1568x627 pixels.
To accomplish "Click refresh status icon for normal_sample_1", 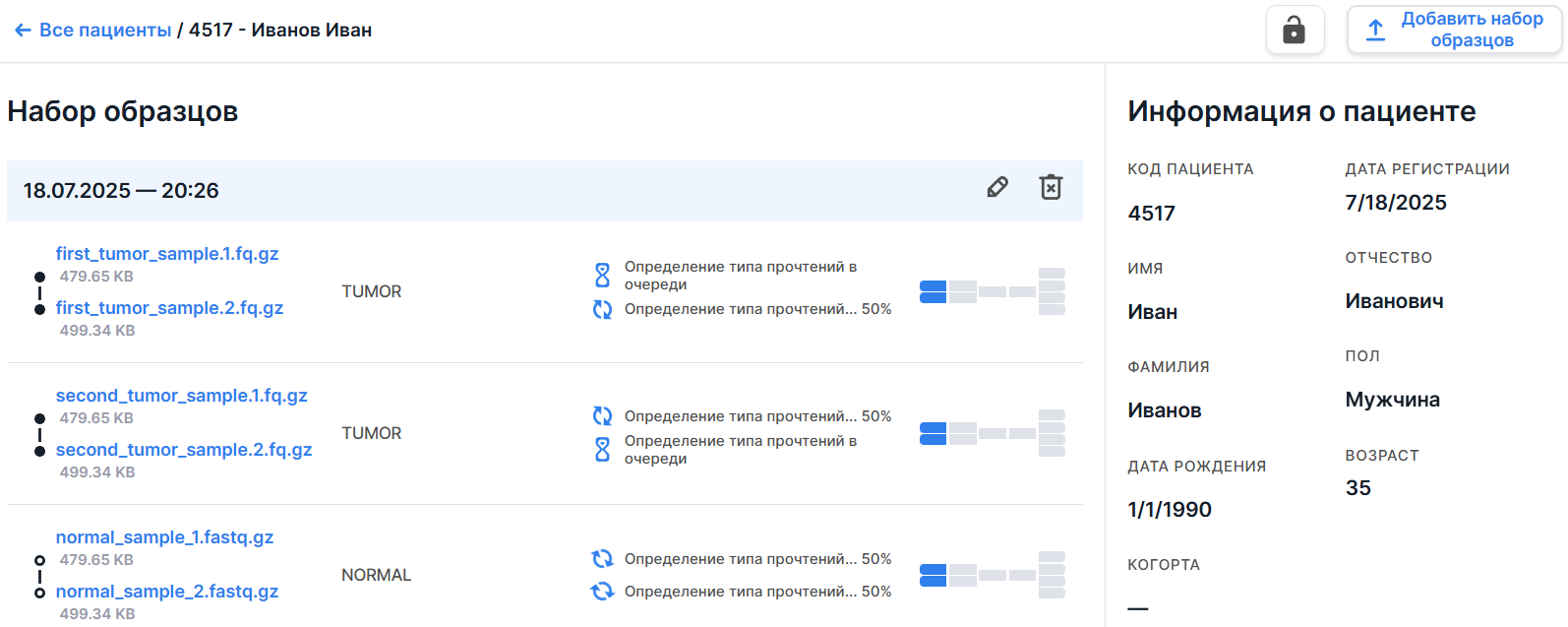I will pyautogui.click(x=602, y=559).
